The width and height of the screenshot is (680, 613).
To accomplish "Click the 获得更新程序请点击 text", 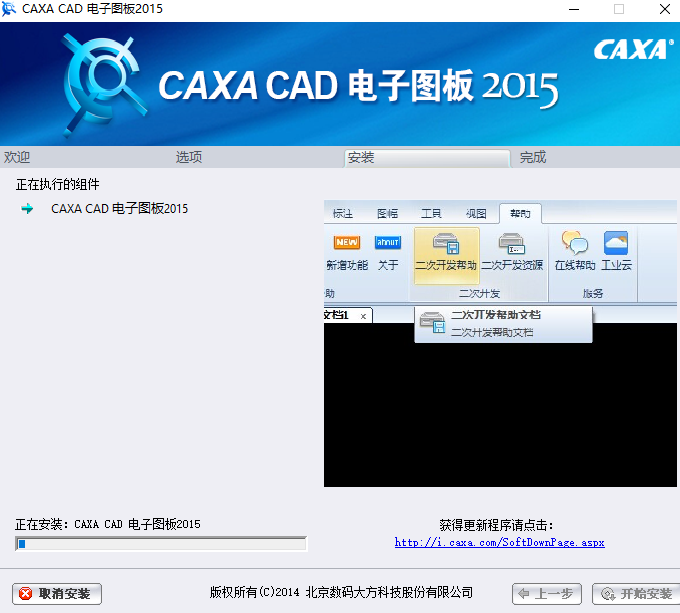I will click(497, 525).
